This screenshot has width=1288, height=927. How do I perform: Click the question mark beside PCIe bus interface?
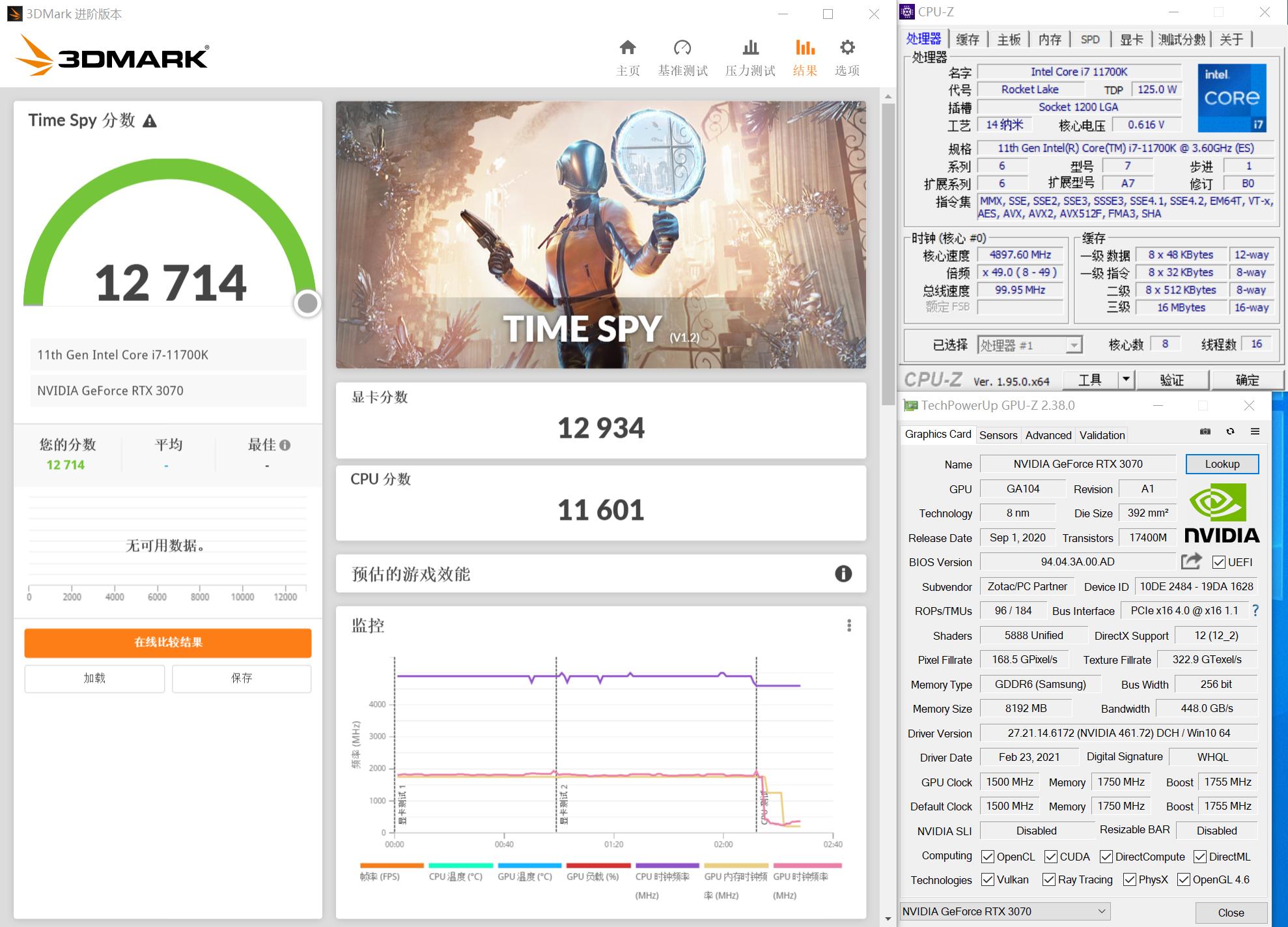1255,610
